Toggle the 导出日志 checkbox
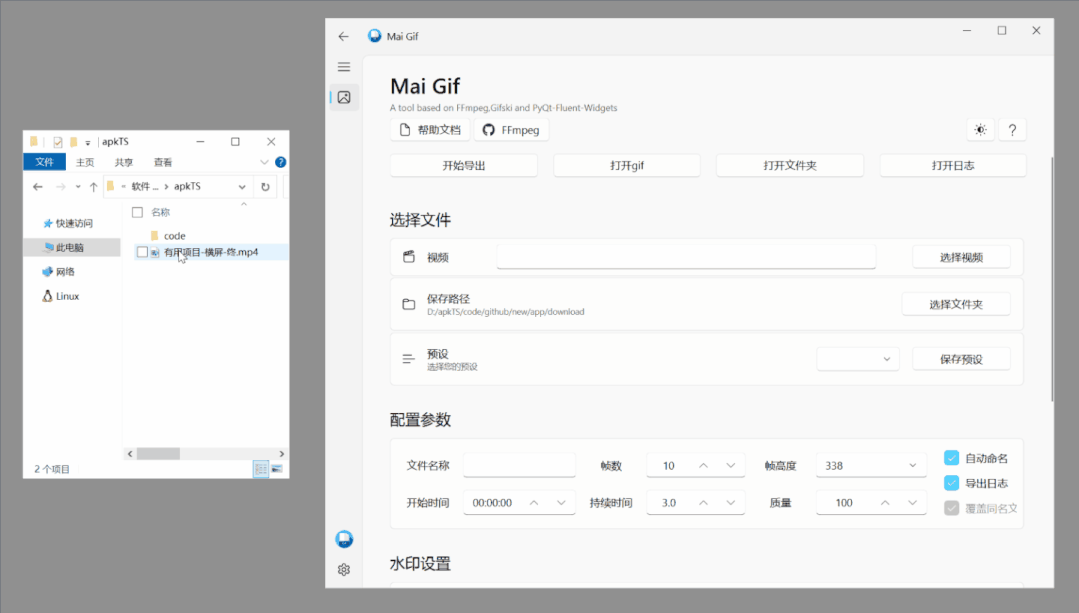The width and height of the screenshot is (1079, 613). (x=952, y=483)
